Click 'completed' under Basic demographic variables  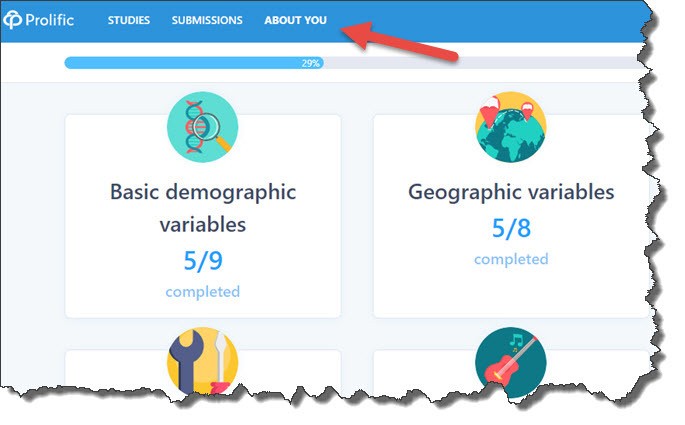(203, 291)
